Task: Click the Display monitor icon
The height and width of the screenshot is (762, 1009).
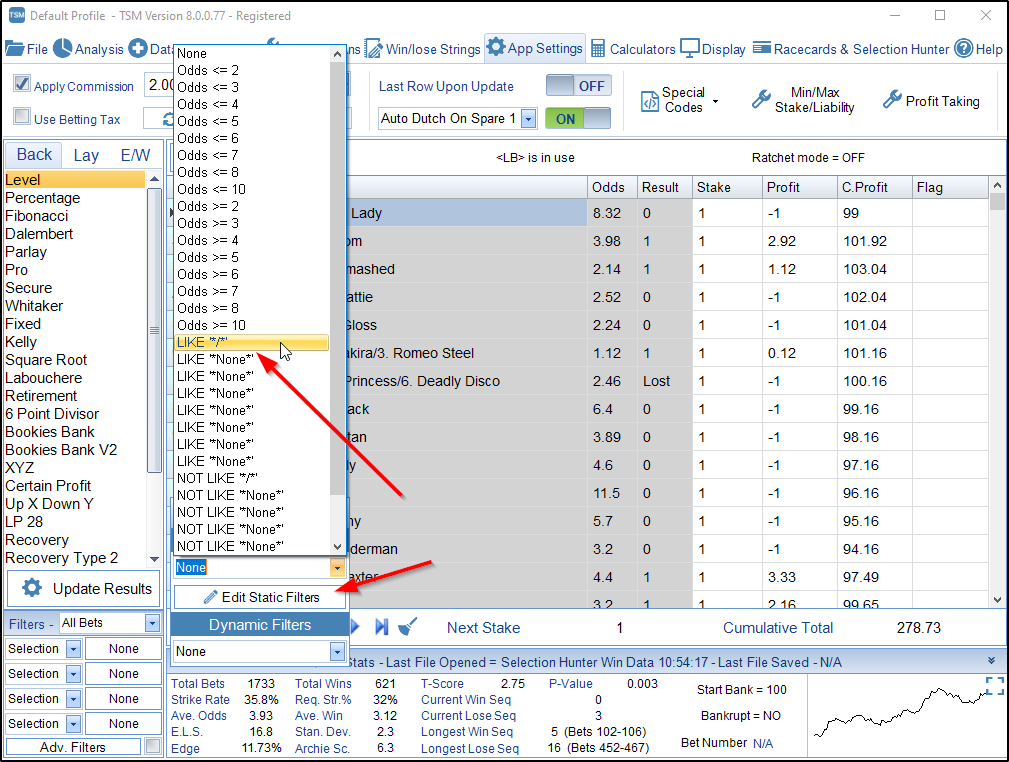Action: (690, 49)
